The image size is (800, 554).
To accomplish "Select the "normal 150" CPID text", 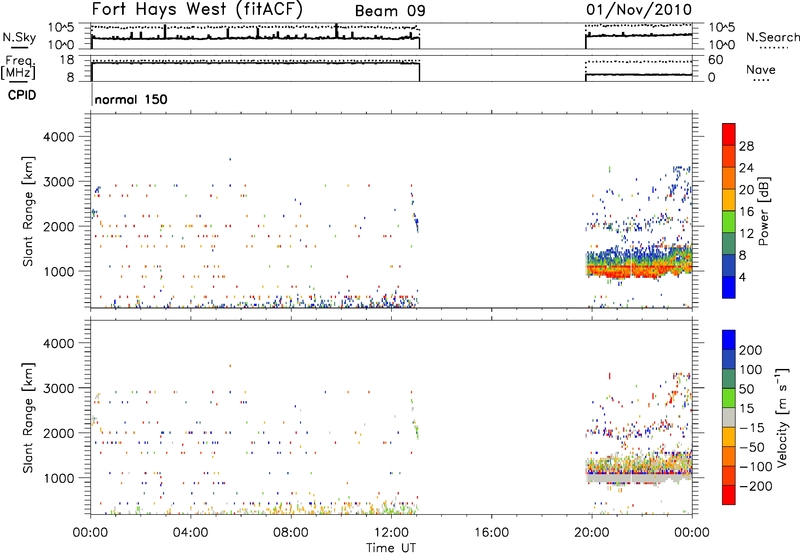I will 131,99.
